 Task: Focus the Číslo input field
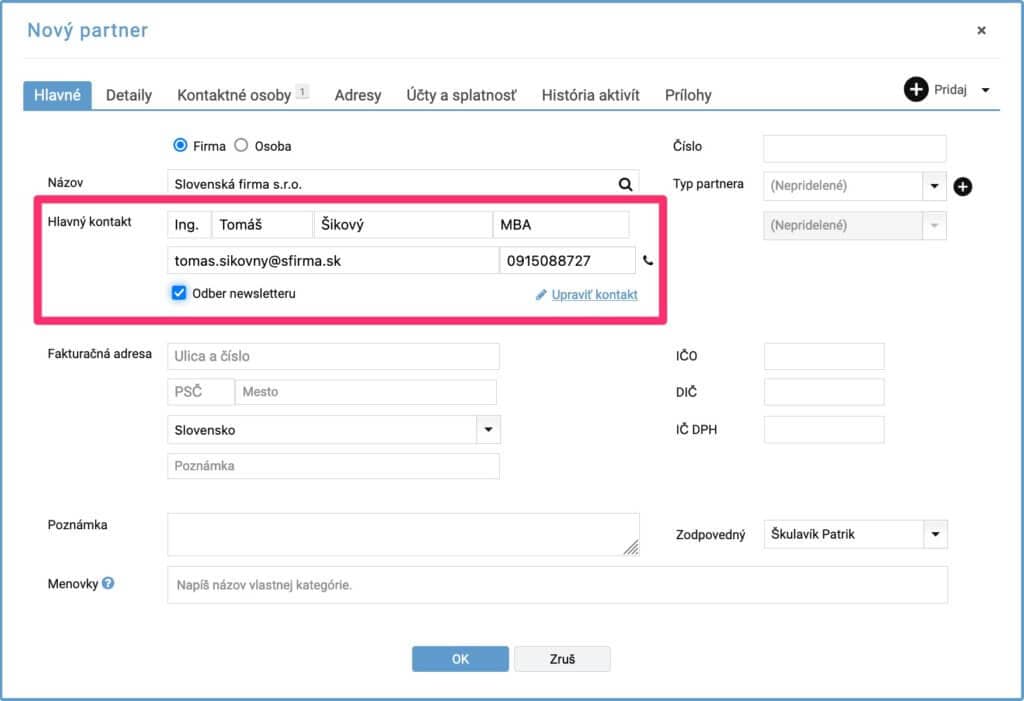tap(854, 148)
